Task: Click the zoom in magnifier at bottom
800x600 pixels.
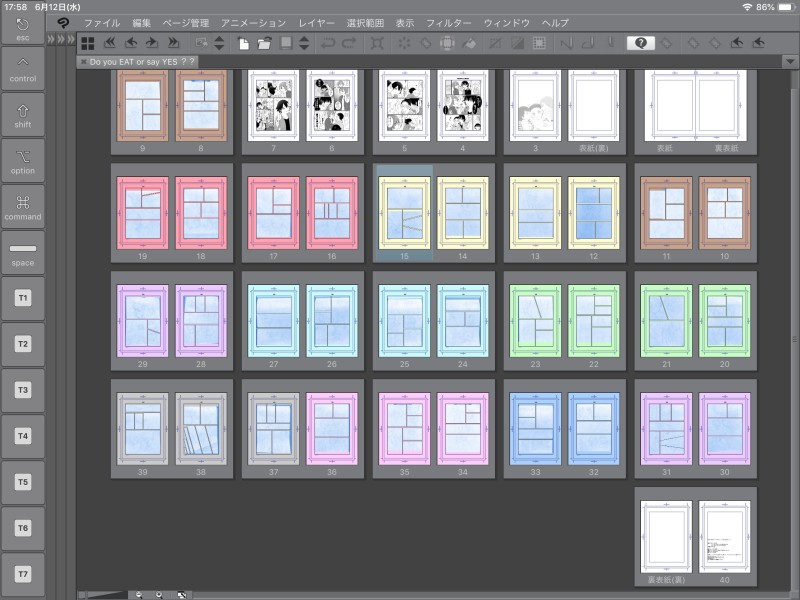Action: point(160,595)
